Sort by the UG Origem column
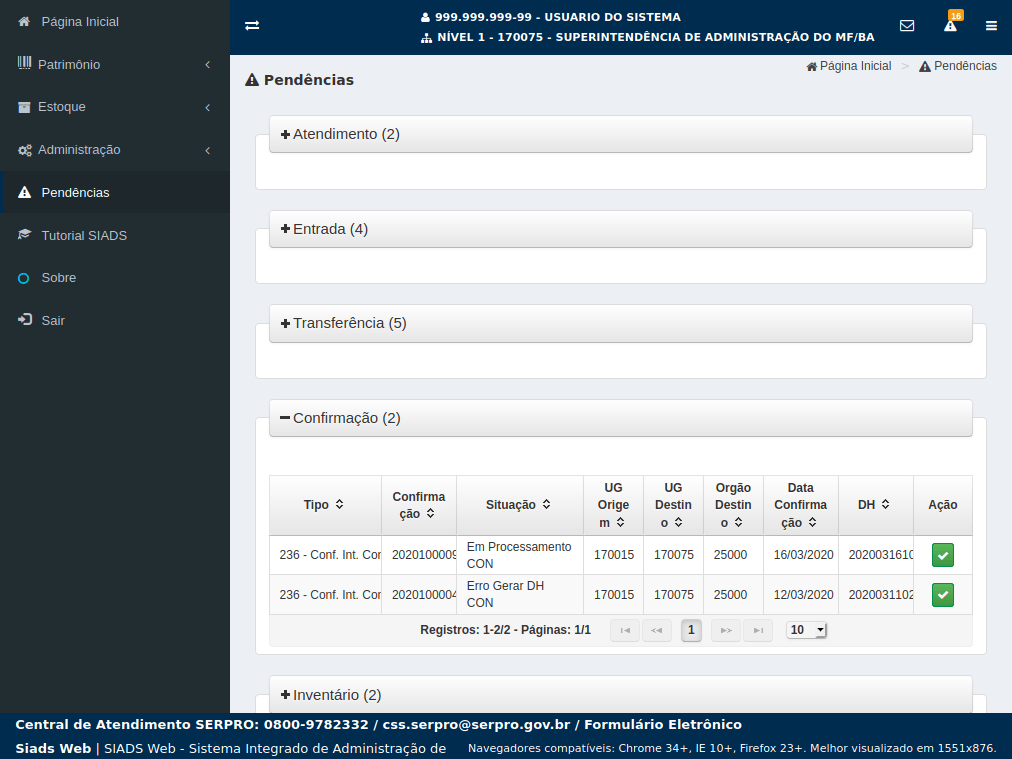 (613, 505)
